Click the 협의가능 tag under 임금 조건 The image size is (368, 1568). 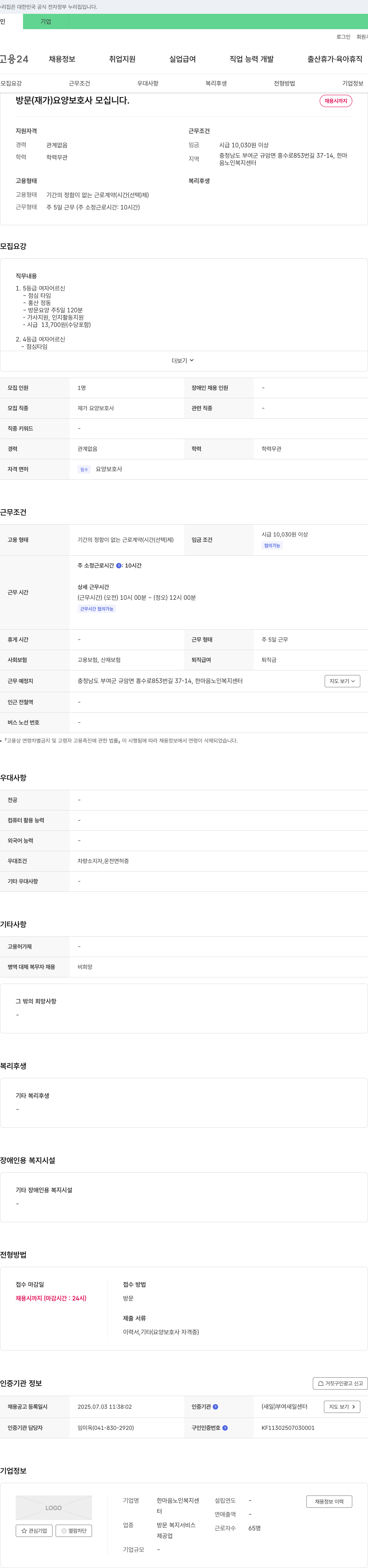click(272, 545)
